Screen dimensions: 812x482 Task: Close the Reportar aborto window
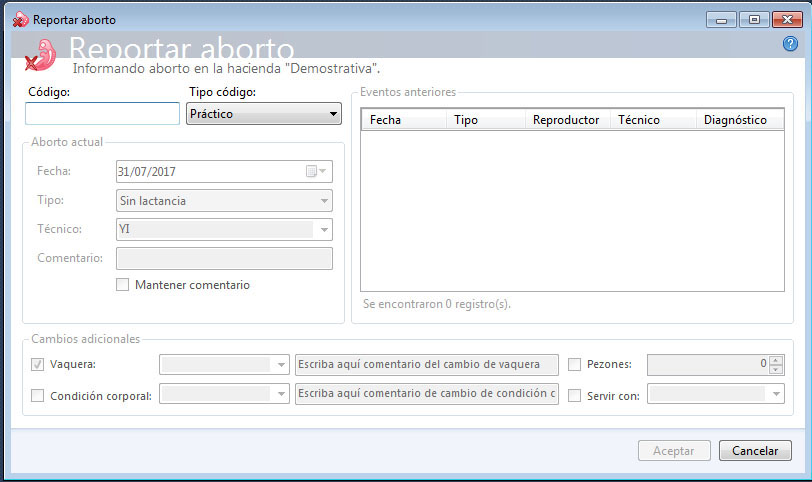pyautogui.click(x=787, y=20)
